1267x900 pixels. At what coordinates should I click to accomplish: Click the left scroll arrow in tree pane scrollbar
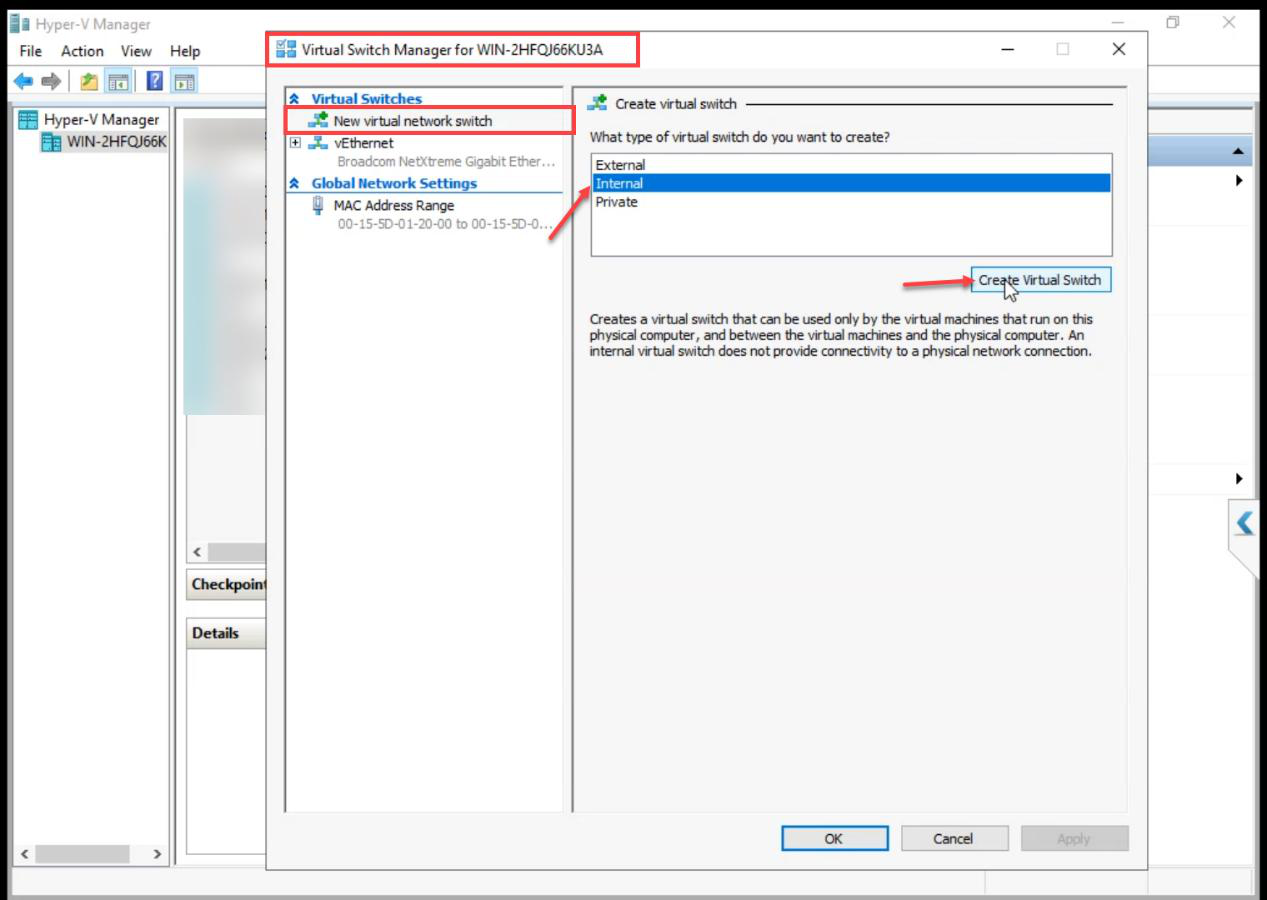pos(25,855)
